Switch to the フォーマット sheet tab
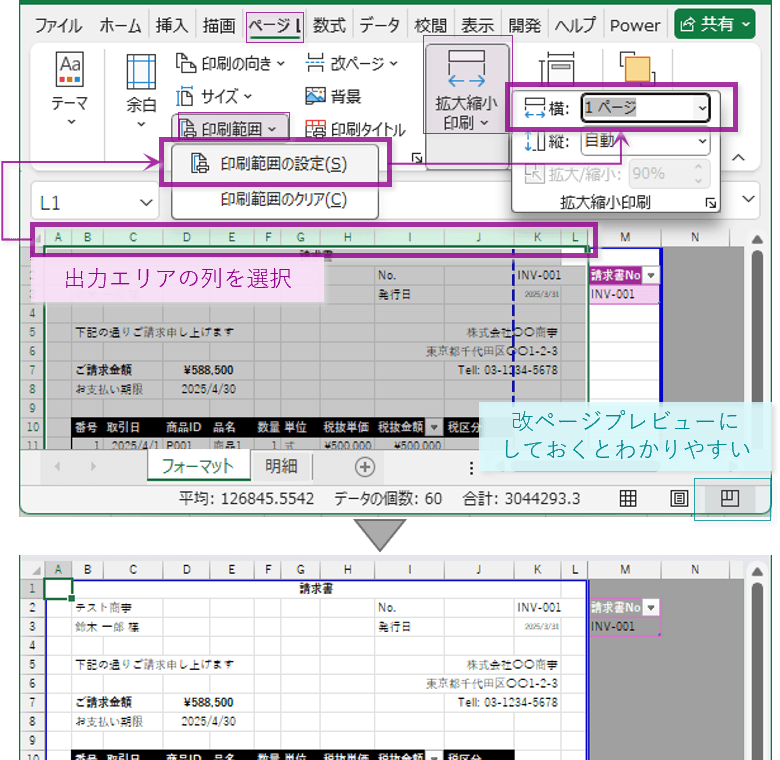Image resolution: width=780 pixels, height=760 pixels. point(198,466)
